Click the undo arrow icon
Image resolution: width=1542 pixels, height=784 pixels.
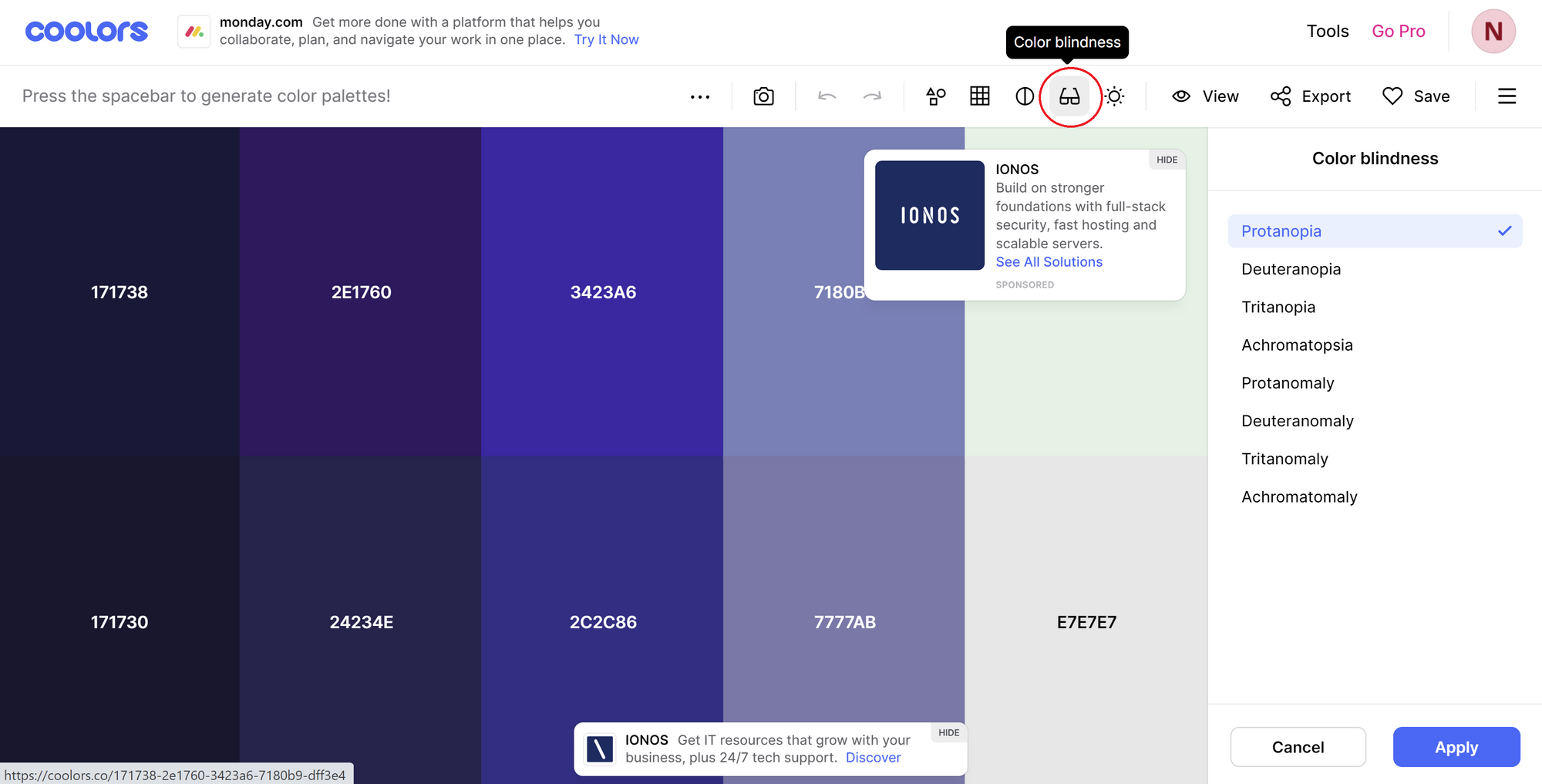(x=827, y=96)
